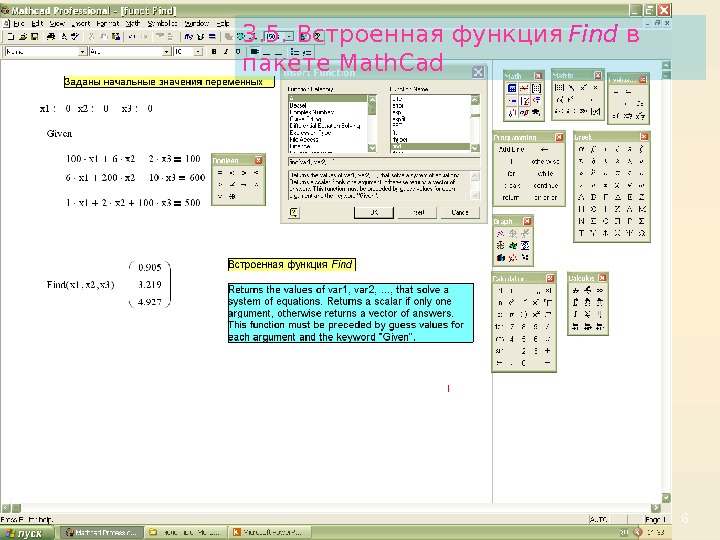
Task: Click while in Programming palette
Action: (545, 174)
